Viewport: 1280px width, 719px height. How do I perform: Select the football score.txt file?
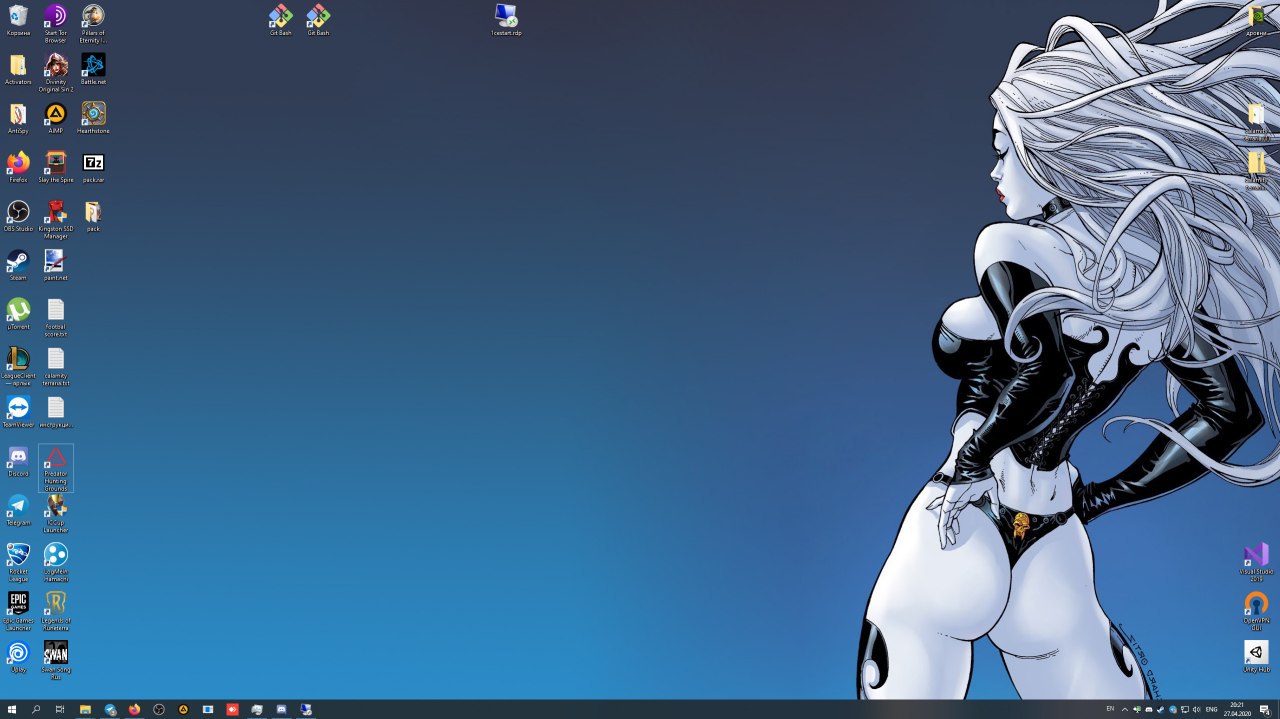click(56, 317)
